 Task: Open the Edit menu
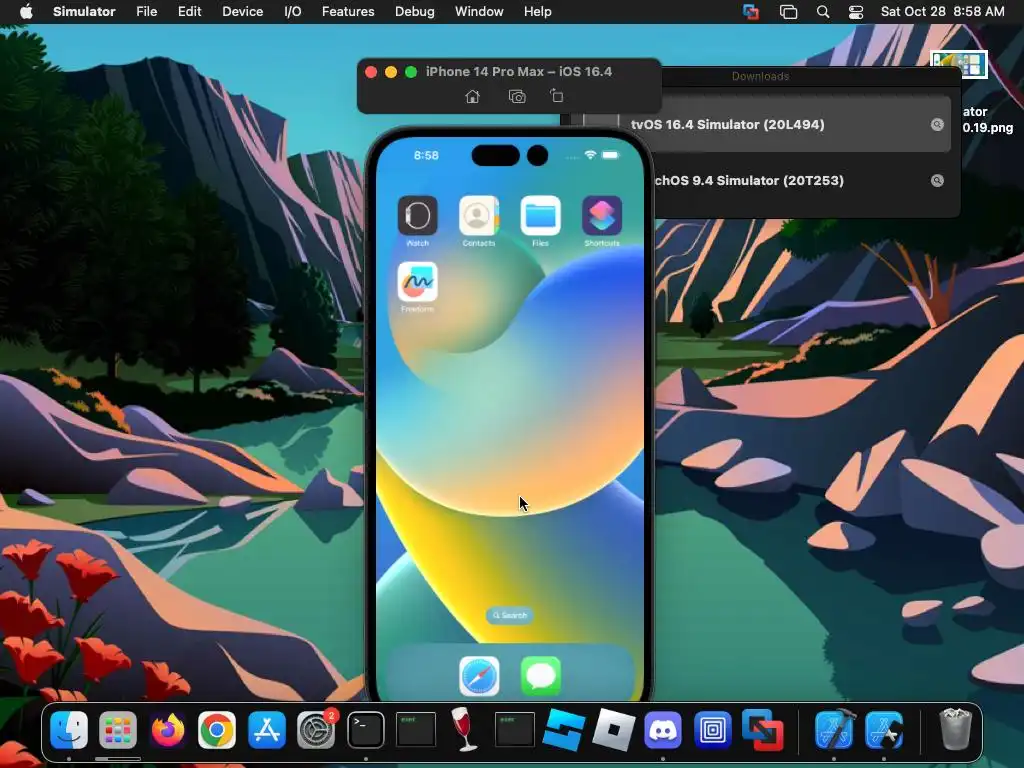(x=189, y=12)
